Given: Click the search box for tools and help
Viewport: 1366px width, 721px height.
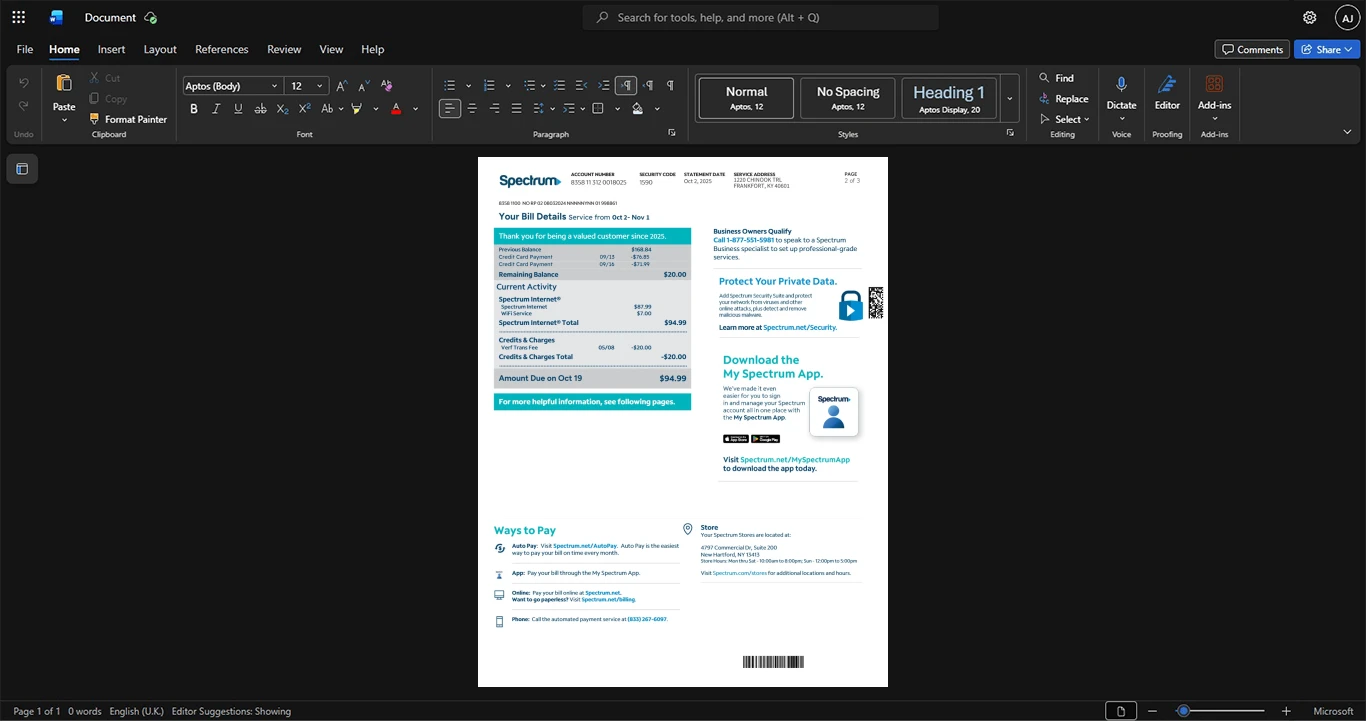Looking at the screenshot, I should point(761,17).
